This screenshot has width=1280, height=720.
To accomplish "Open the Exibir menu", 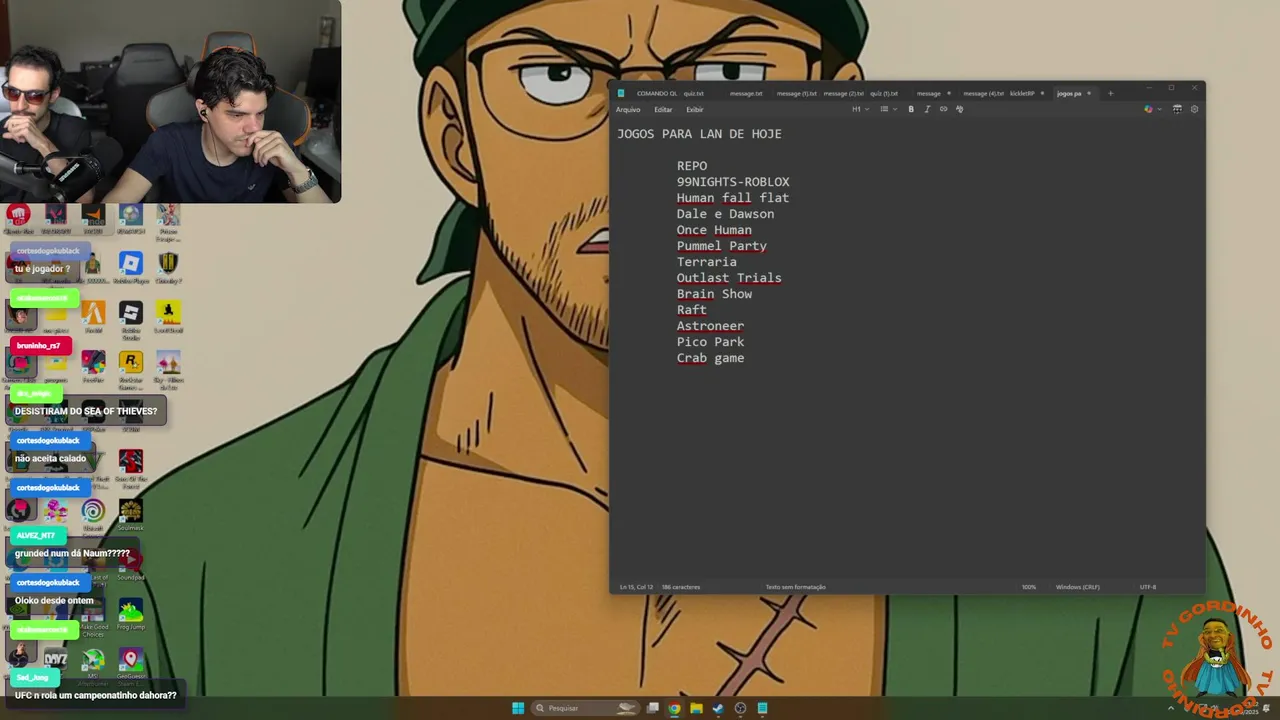I will [x=695, y=109].
